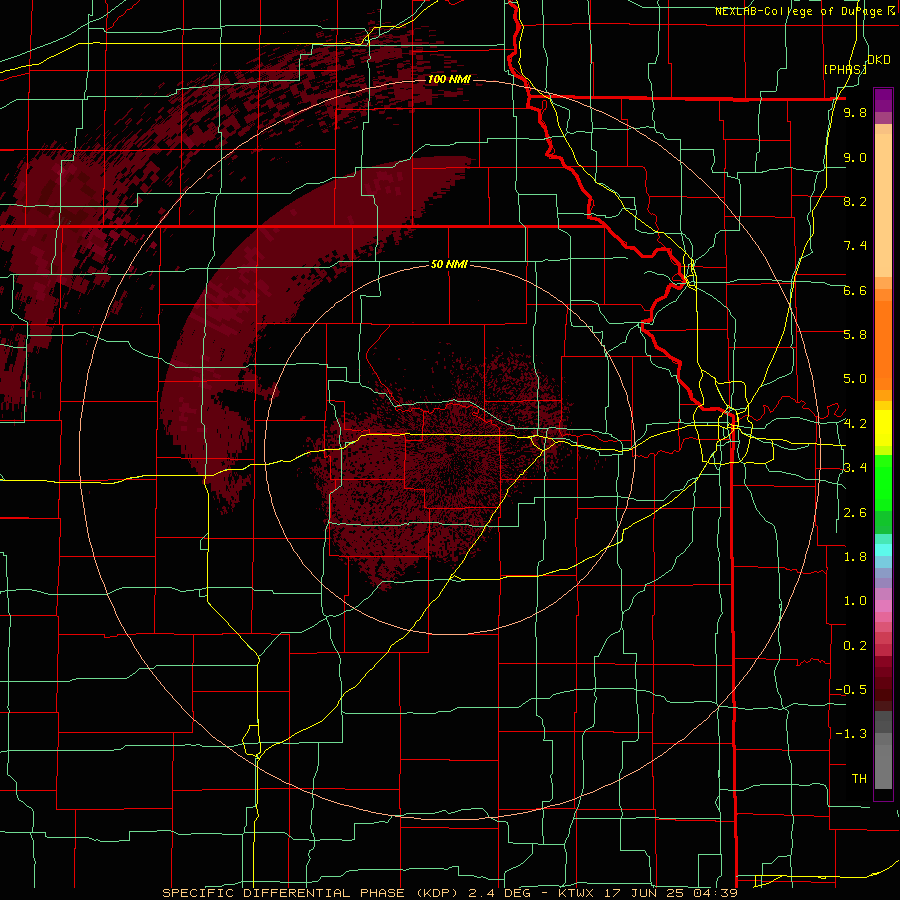Select the 2.6 value on the scale
Viewport: 900px width, 900px height.
855,513
